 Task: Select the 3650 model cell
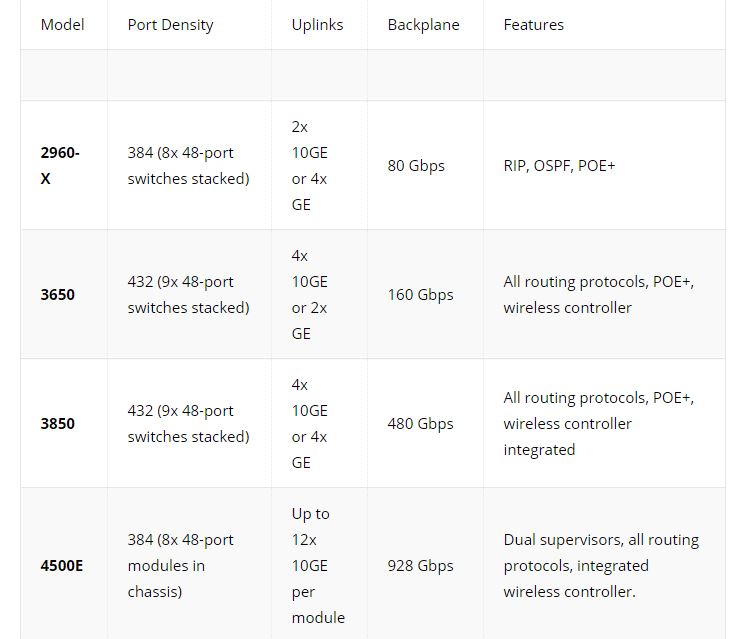coord(58,294)
